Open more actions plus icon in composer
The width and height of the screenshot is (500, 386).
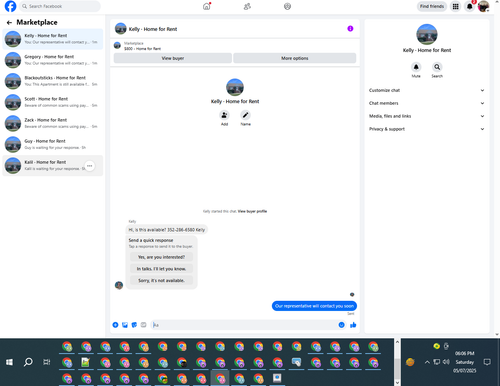115,325
